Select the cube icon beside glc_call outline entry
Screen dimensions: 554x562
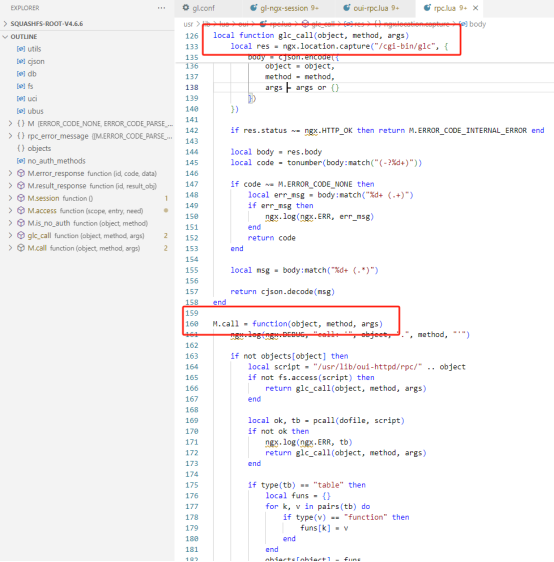(21, 235)
